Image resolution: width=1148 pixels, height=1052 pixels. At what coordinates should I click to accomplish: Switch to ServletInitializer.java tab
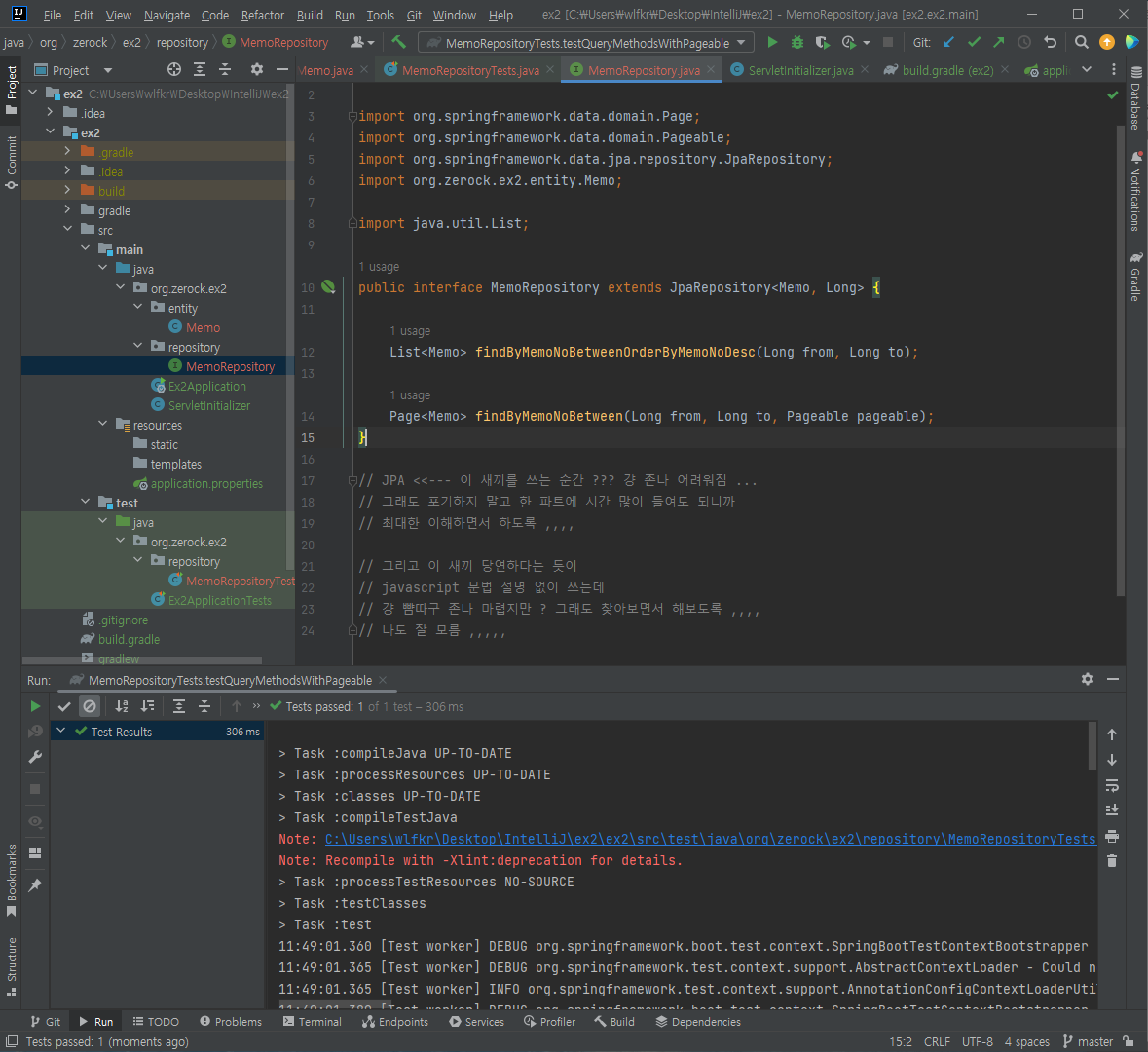point(800,70)
